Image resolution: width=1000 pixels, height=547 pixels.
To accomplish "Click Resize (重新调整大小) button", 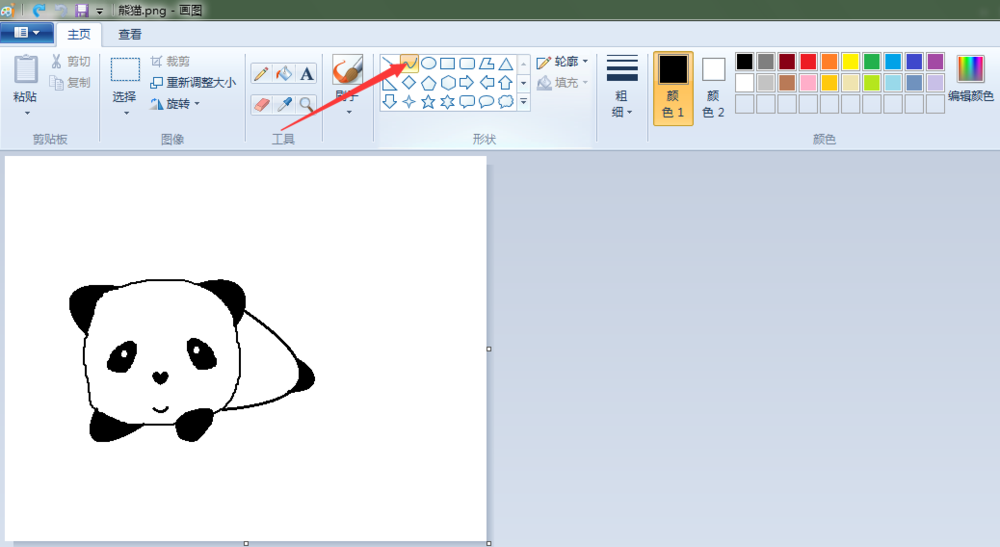I will pyautogui.click(x=193, y=82).
